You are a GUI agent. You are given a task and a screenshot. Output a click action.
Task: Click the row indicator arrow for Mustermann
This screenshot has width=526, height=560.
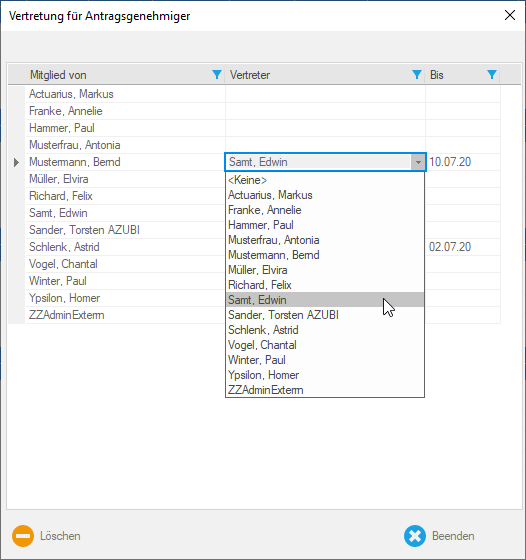[x=16, y=162]
